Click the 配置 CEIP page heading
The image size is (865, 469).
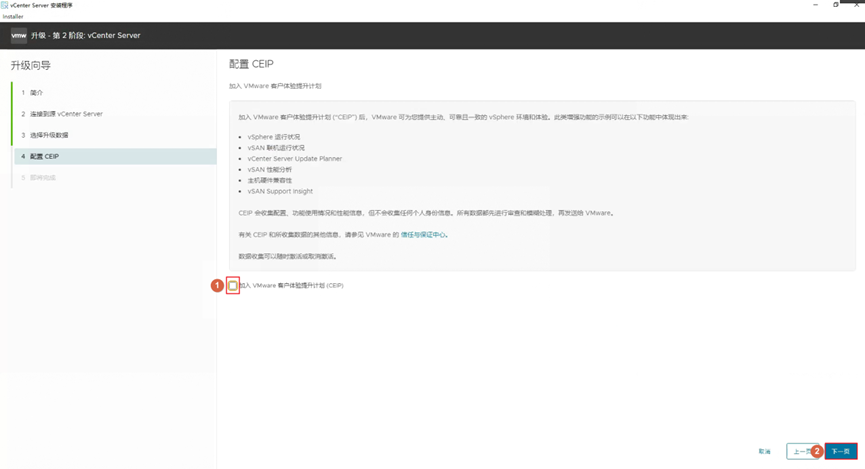[251, 64]
